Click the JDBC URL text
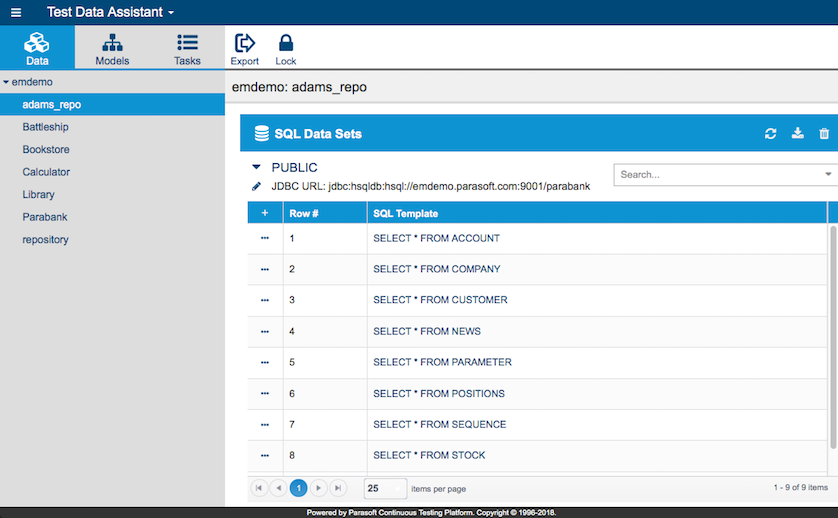This screenshot has height=518, width=838. [x=431, y=186]
